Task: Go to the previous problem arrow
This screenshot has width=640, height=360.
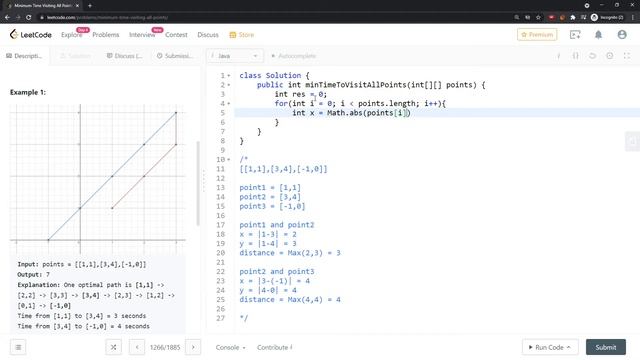Action: (x=137, y=347)
